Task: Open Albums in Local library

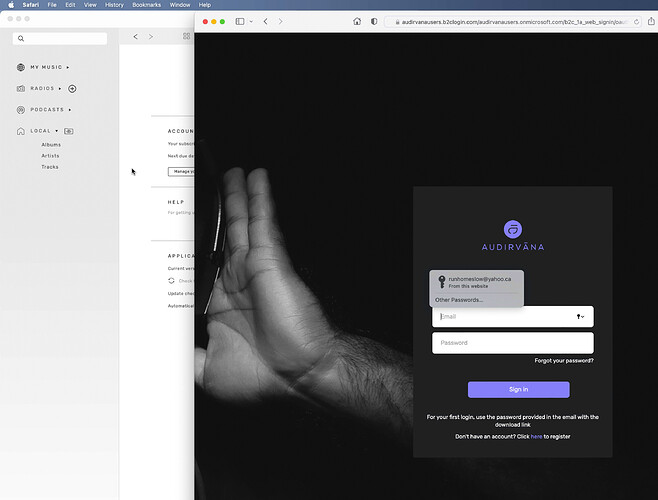Action: [51, 144]
